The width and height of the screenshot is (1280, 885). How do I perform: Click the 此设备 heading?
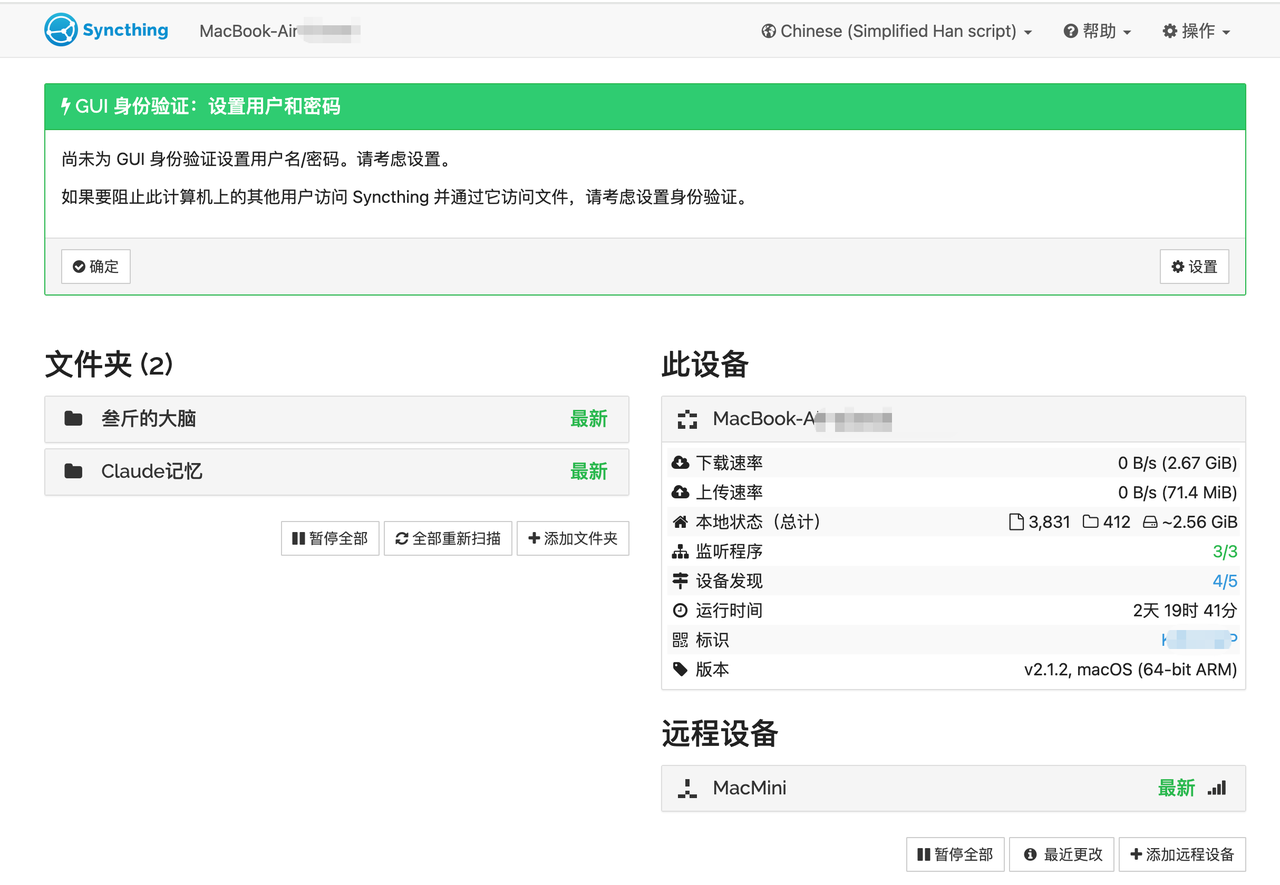(705, 364)
